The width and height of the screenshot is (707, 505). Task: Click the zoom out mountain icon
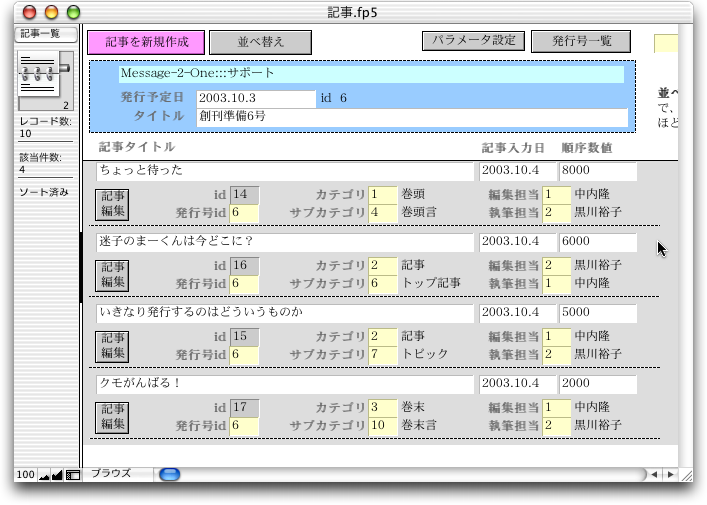click(44, 474)
